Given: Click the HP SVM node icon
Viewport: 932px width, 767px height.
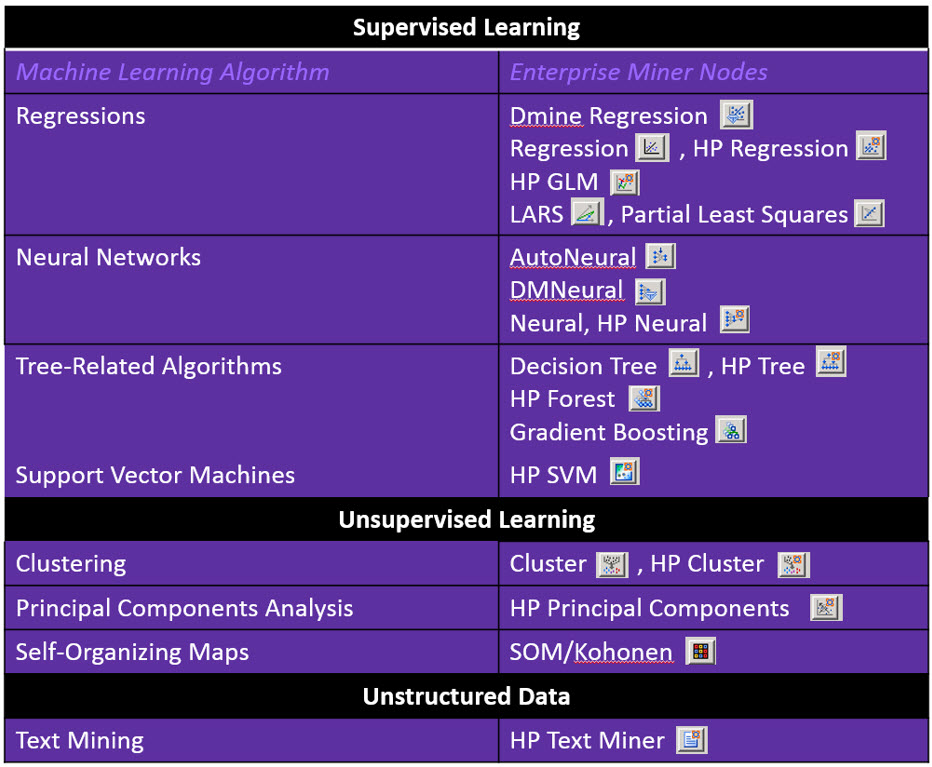Looking at the screenshot, I should point(625,473).
